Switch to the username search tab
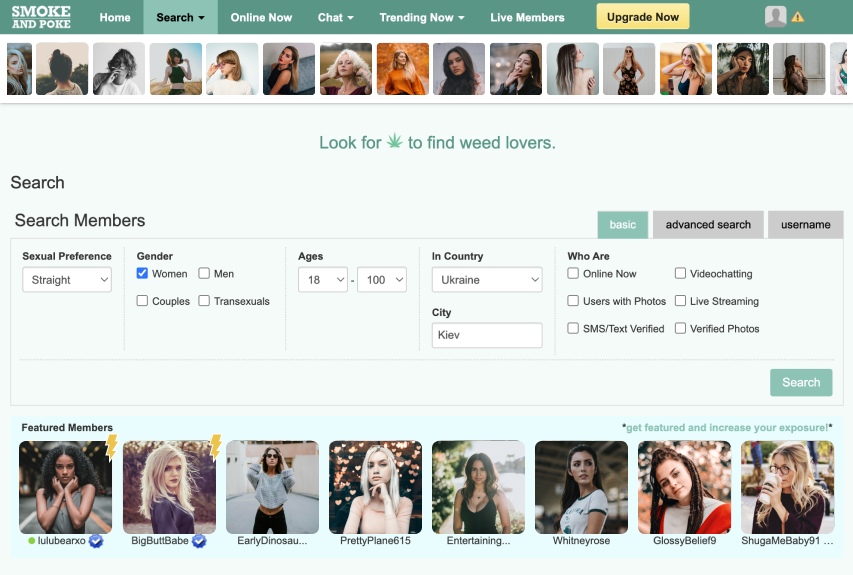The height and width of the screenshot is (575, 853). 806,225
